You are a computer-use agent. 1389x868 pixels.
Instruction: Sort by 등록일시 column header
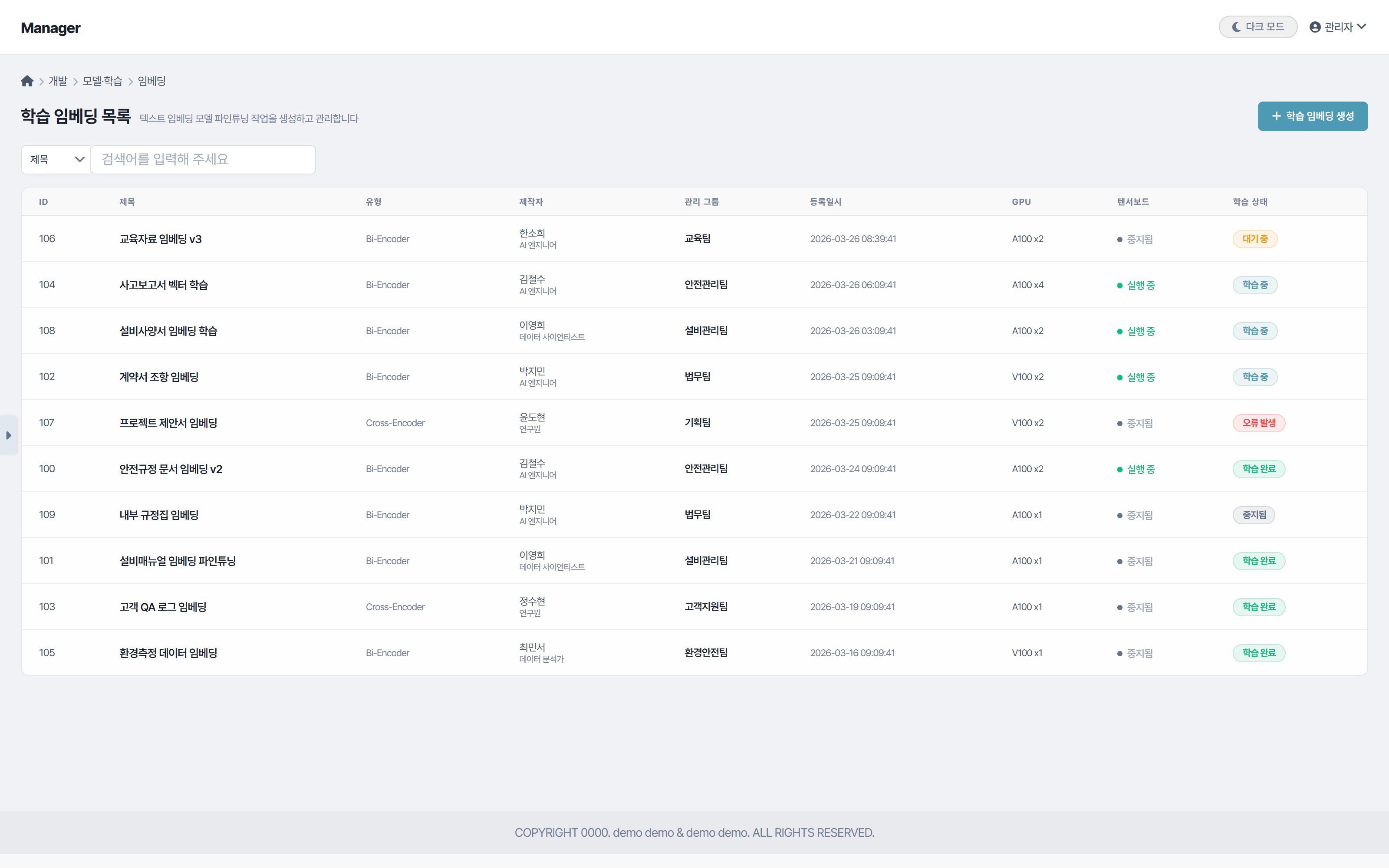point(825,201)
